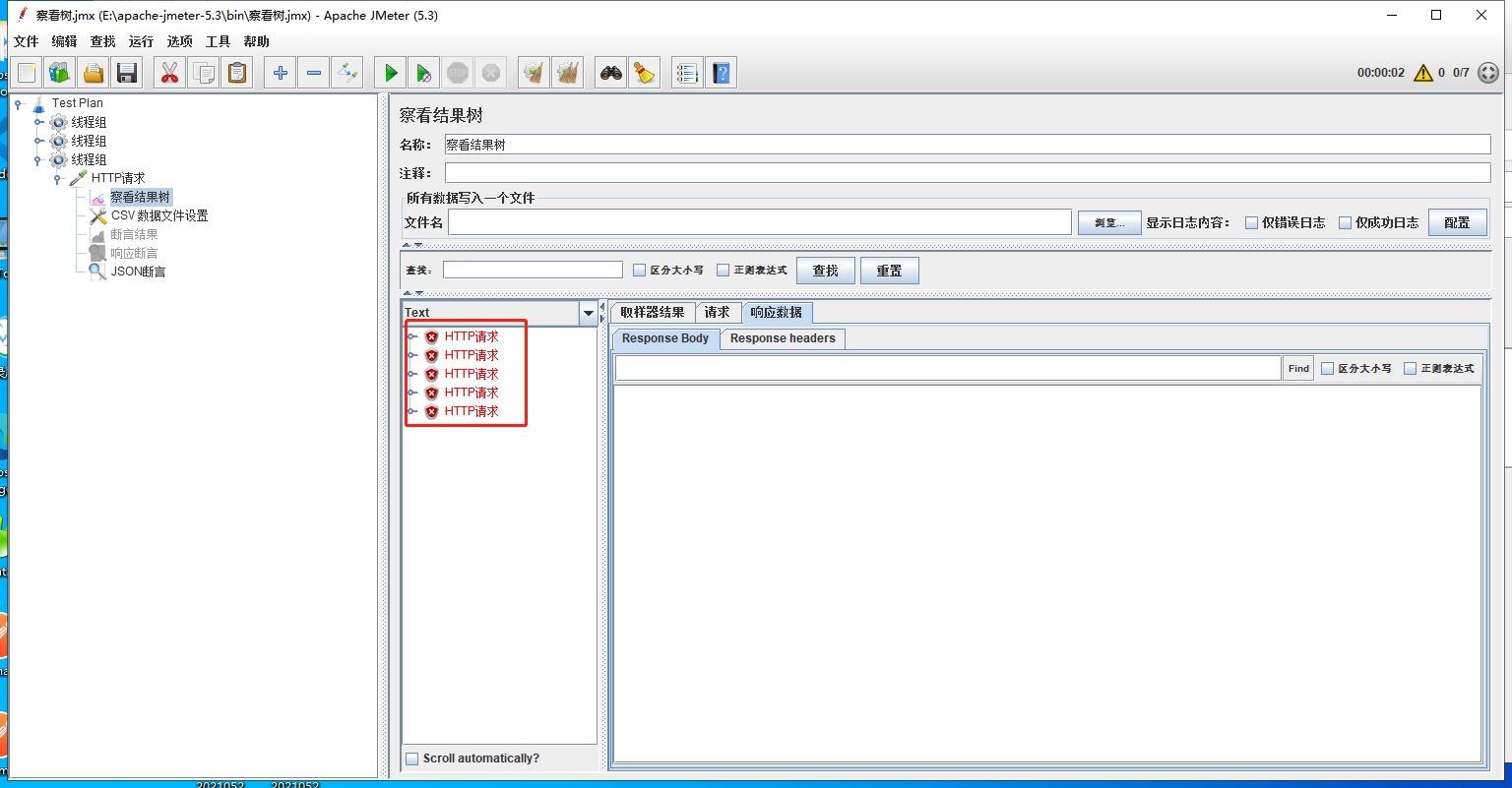Toggle Find bar 区分大小写 checkbox
This screenshot has height=788, width=1512.
coord(1328,368)
